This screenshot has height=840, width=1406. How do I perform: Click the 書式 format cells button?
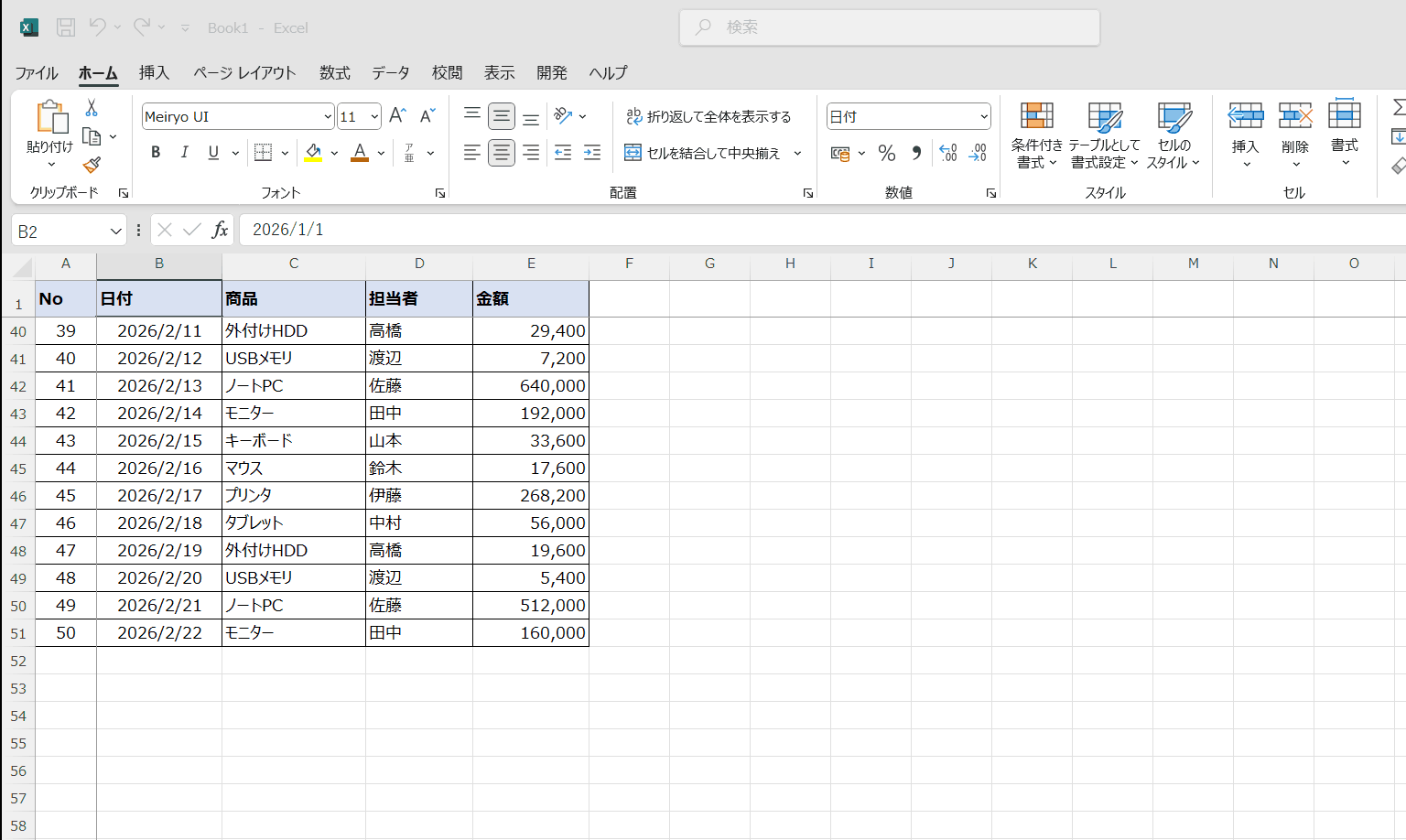(1345, 133)
